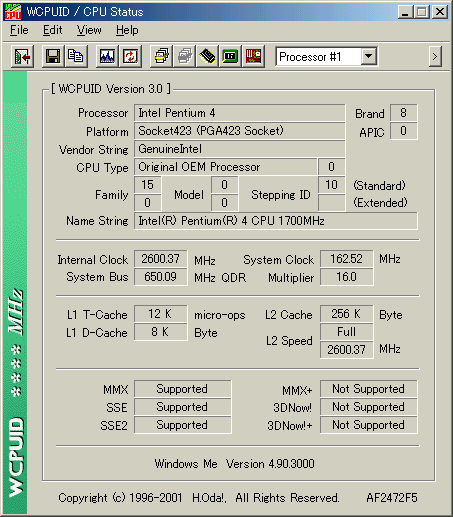Click the GenuineIntel vendor string
Screen dimensions: 453x517
(x=239, y=149)
